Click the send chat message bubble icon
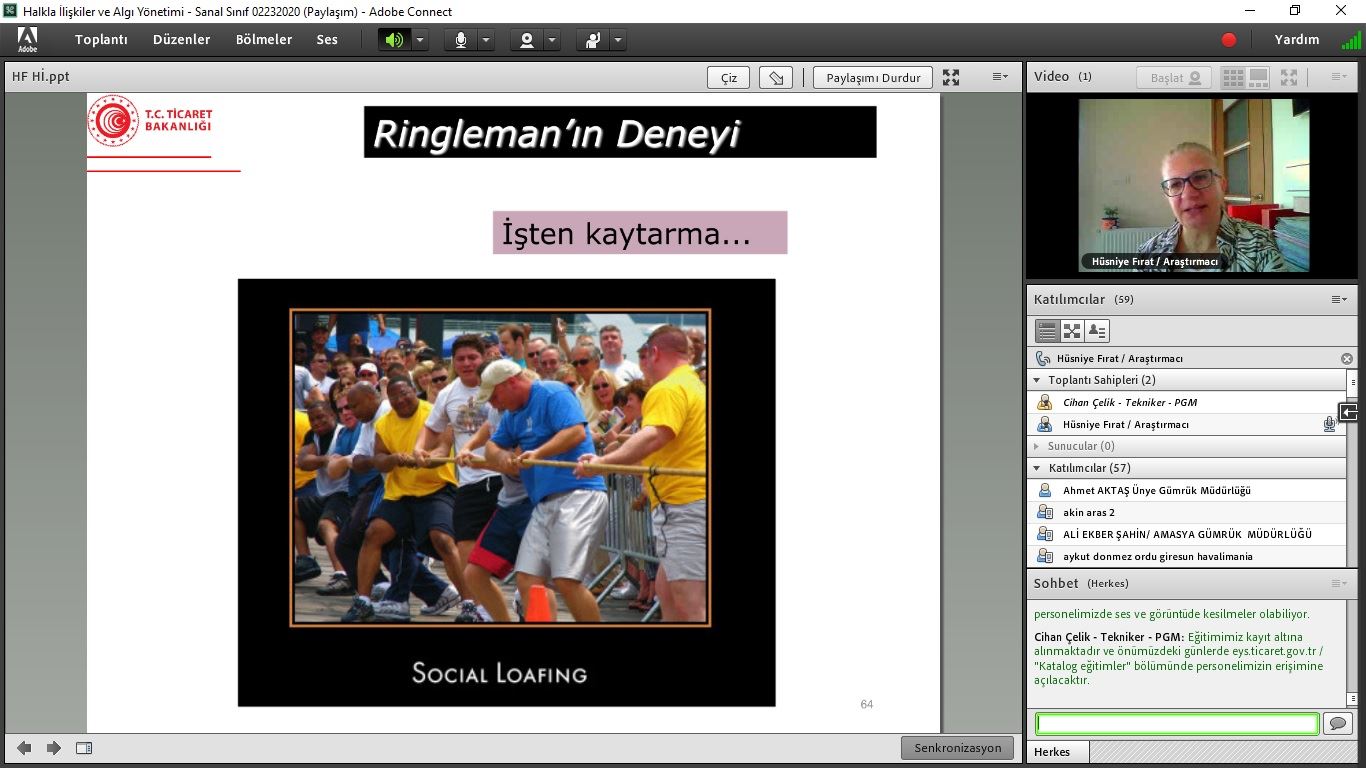The image size is (1366, 768). point(1337,723)
